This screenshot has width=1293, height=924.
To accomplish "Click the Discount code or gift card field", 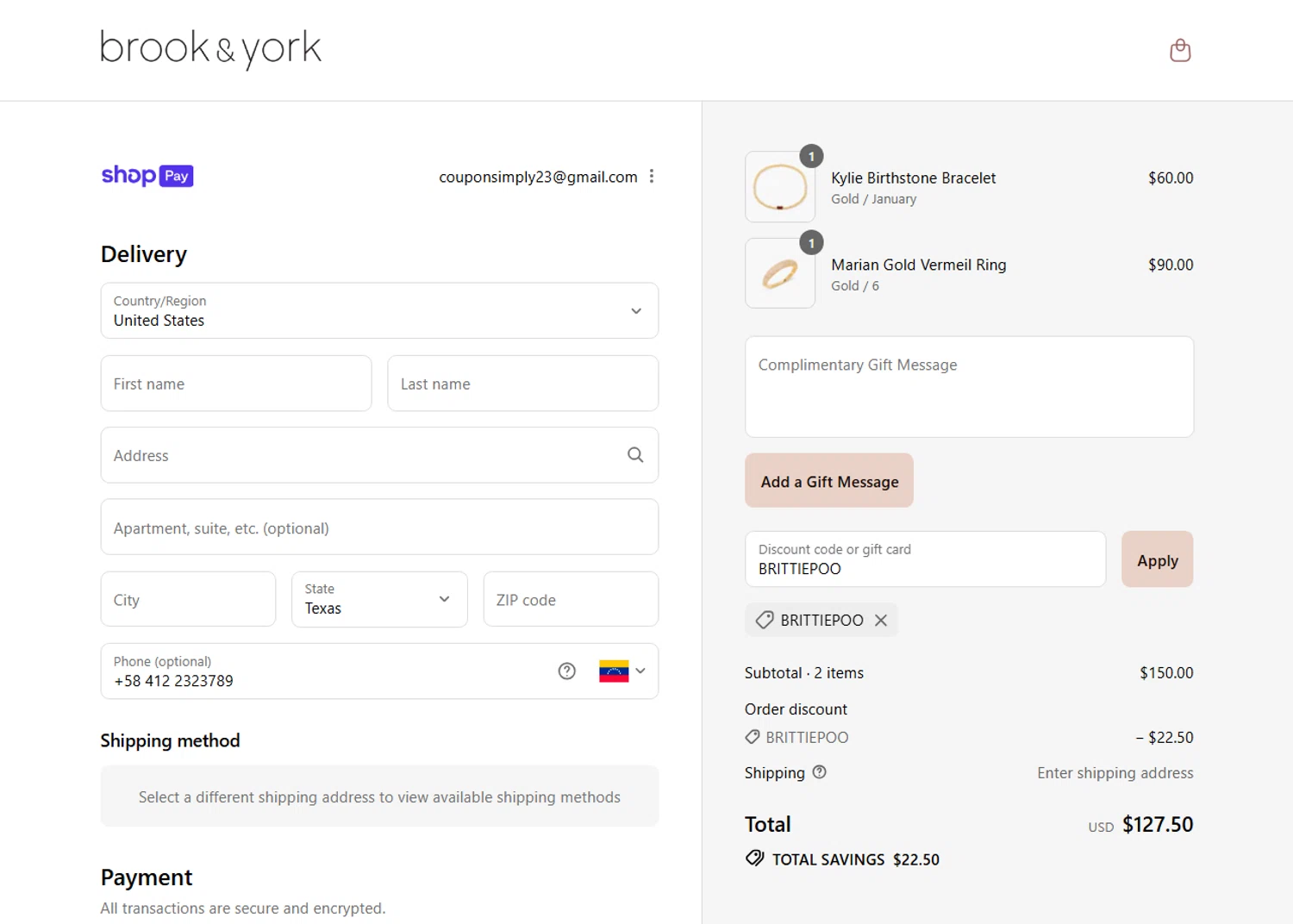I will tap(925, 559).
